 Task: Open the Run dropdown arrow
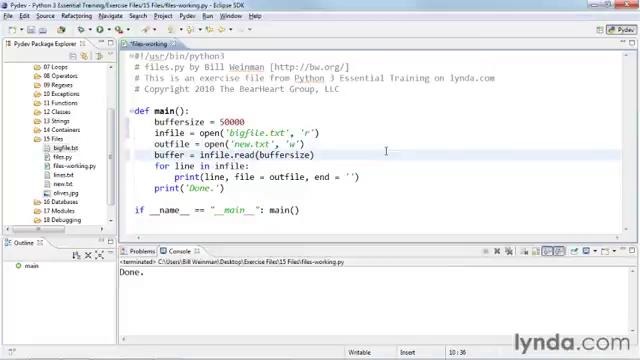(109, 30)
